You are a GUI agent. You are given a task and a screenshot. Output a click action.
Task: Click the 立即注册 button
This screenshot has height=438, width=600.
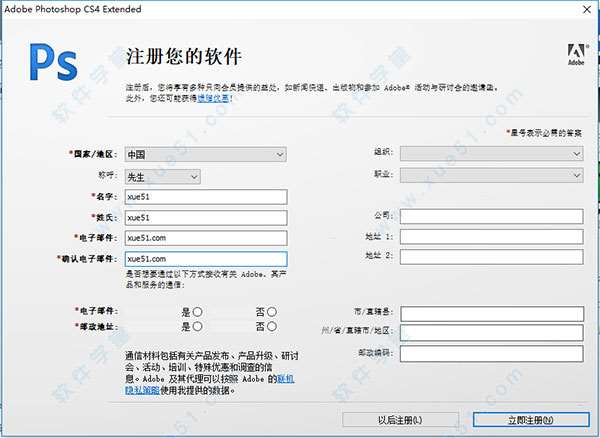tap(531, 420)
